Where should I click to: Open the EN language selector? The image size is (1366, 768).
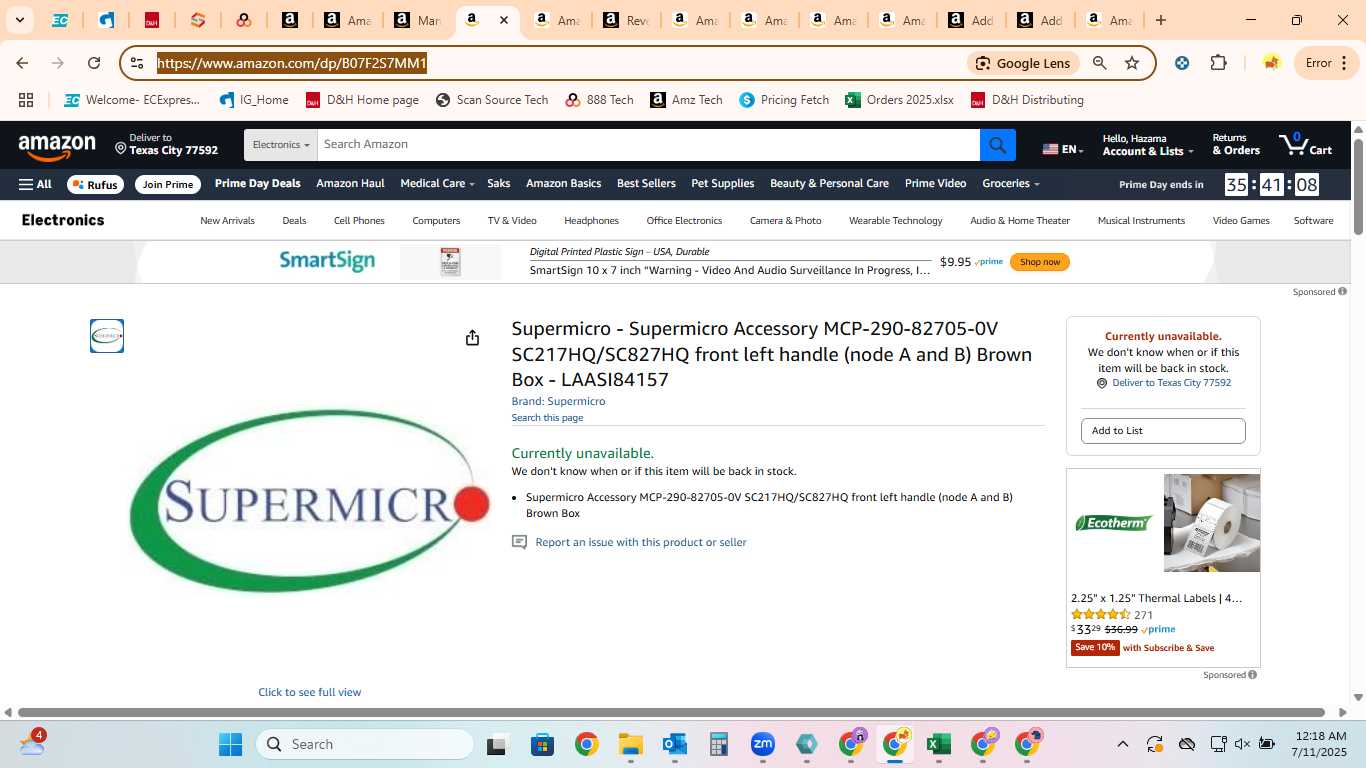point(1063,149)
